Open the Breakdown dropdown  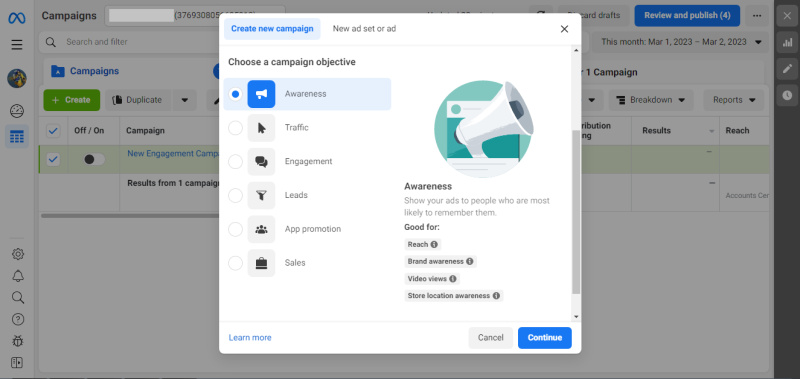pos(651,100)
